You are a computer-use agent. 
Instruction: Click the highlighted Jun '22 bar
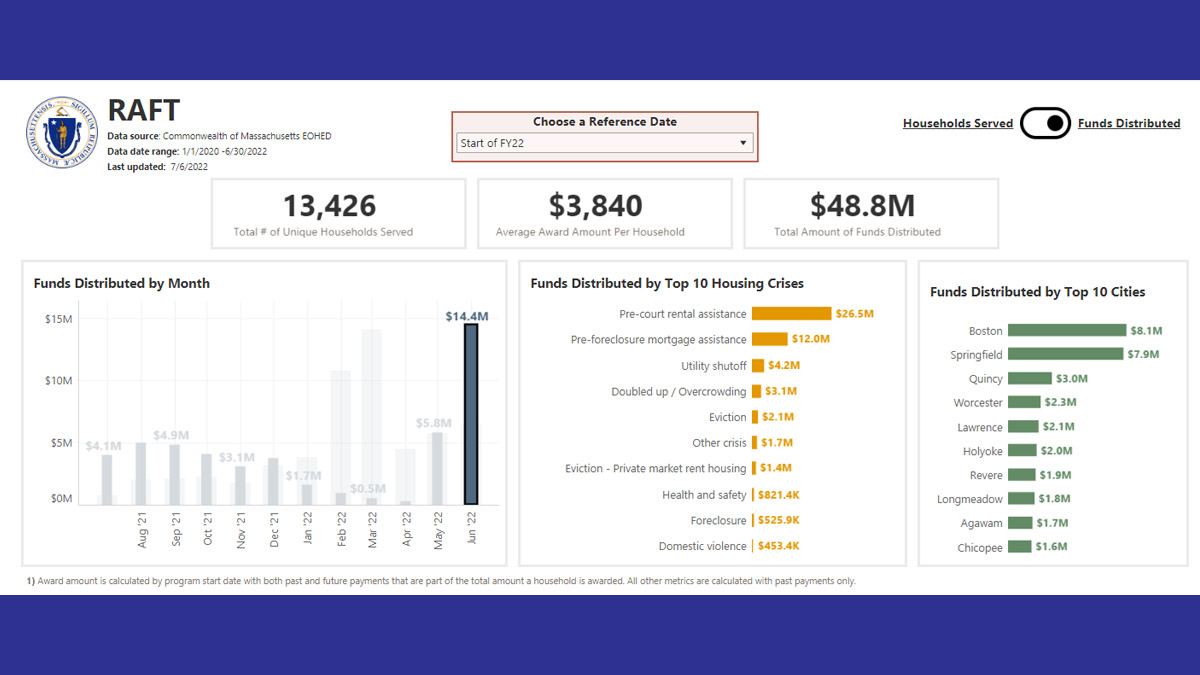470,414
